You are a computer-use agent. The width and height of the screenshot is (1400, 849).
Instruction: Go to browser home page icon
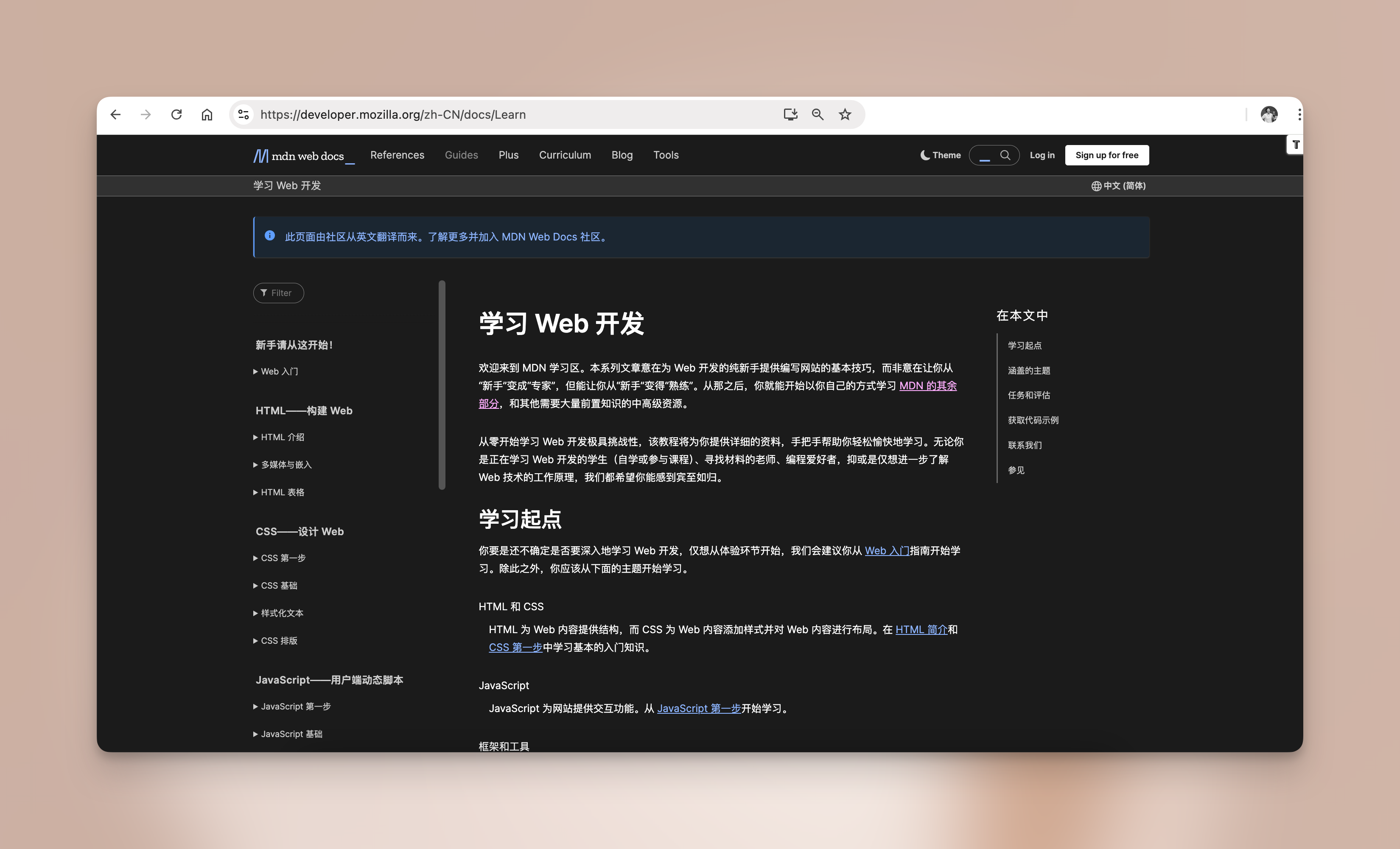pos(207,115)
